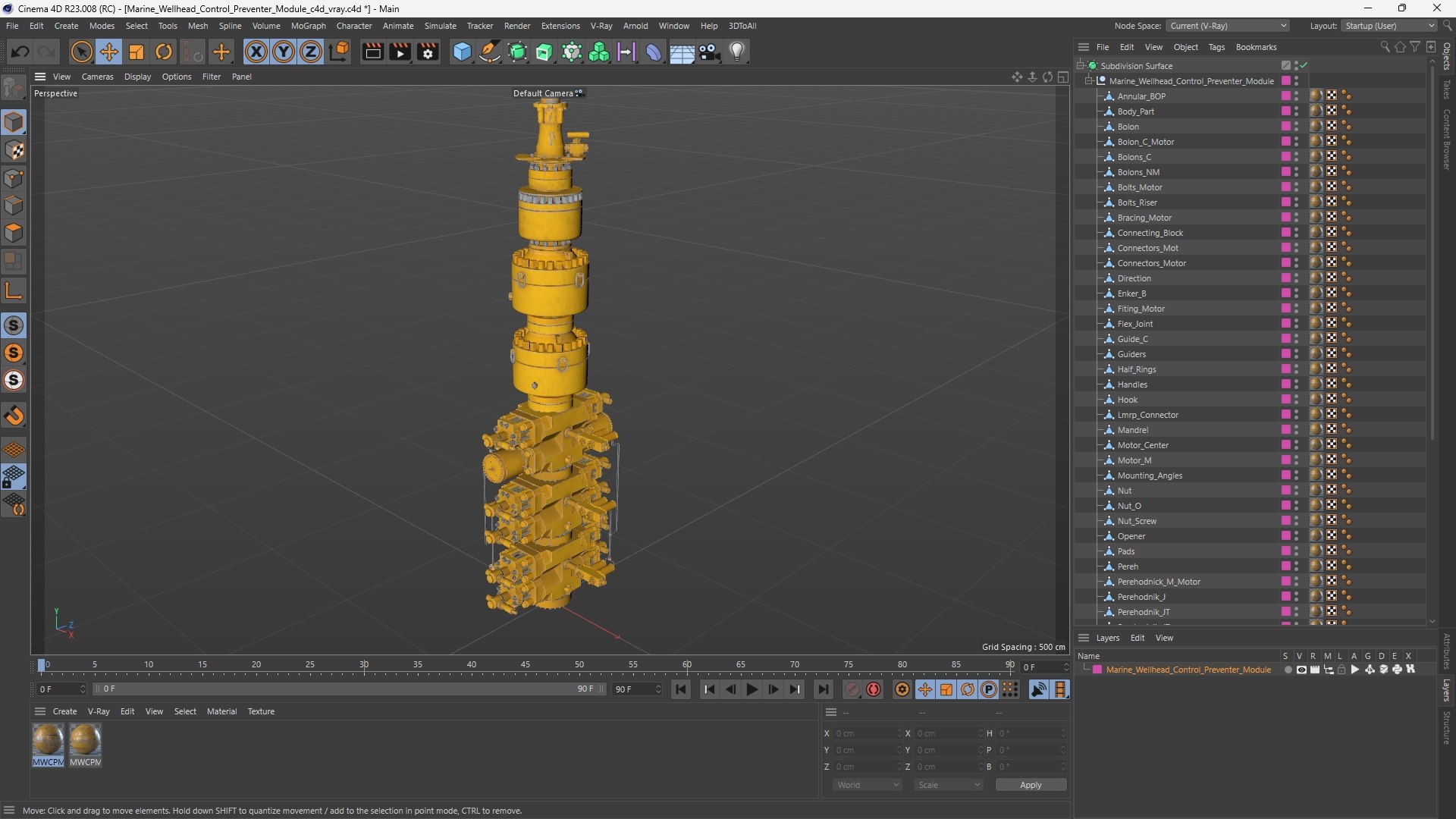Collapse Marine_Wellhead_Control_Preventer_Module tree node
Viewport: 1456px width, 819px height.
coord(1089,81)
